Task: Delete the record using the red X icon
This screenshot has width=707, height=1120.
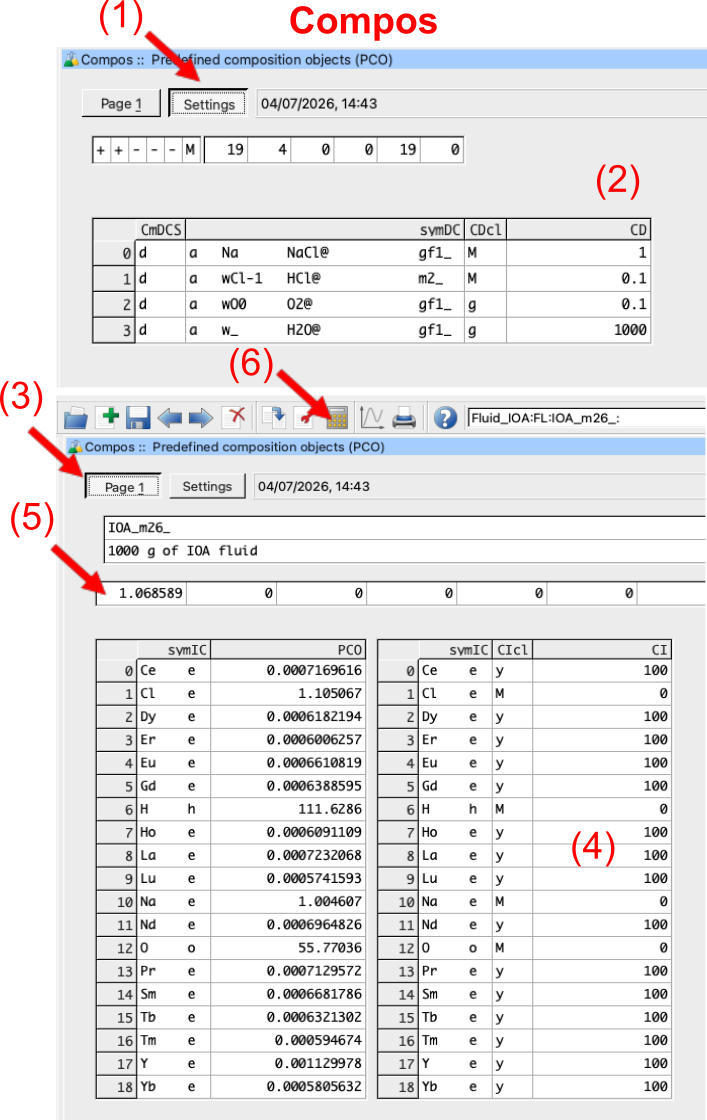Action: click(234, 417)
